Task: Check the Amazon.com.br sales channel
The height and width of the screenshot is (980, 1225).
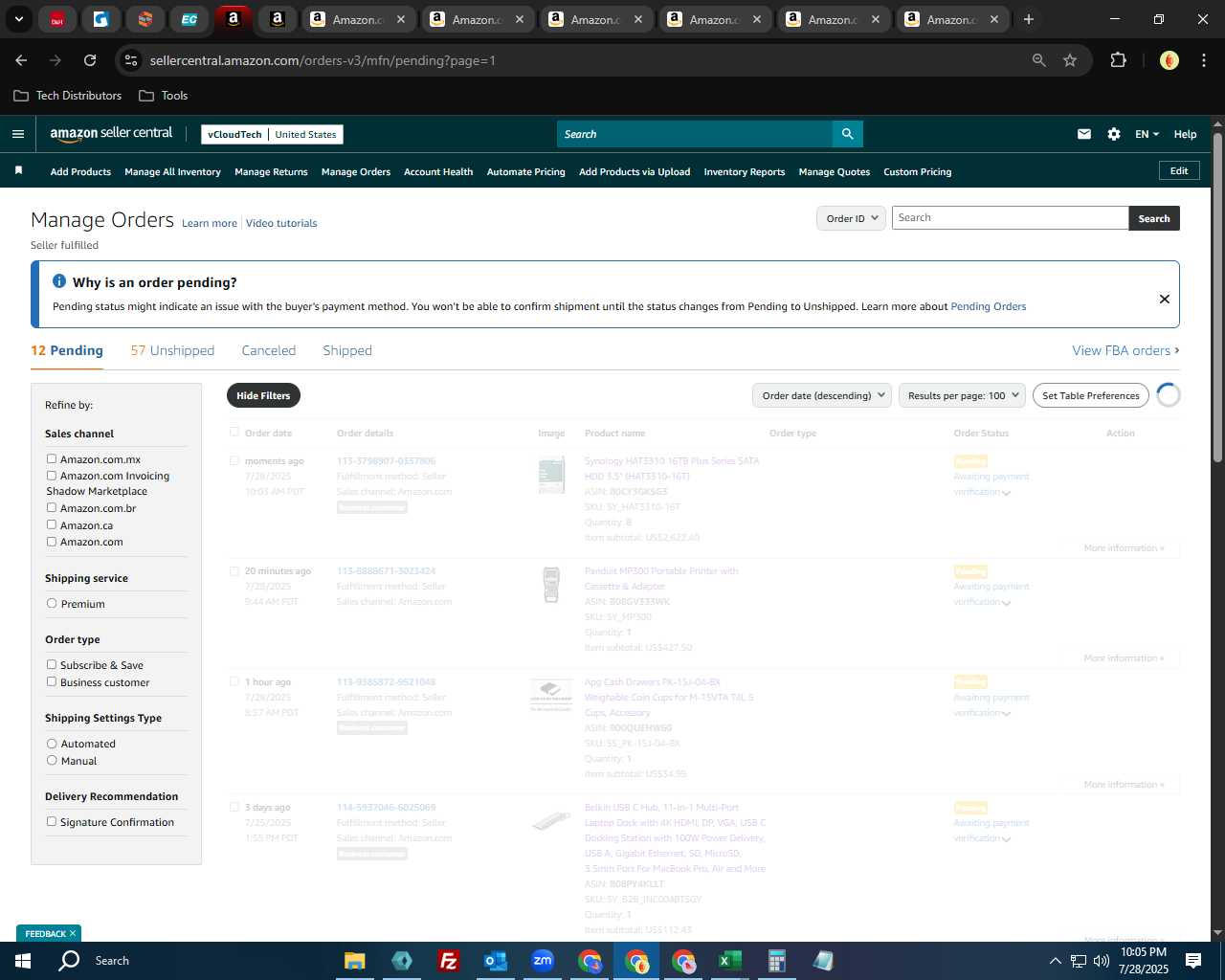Action: point(52,508)
